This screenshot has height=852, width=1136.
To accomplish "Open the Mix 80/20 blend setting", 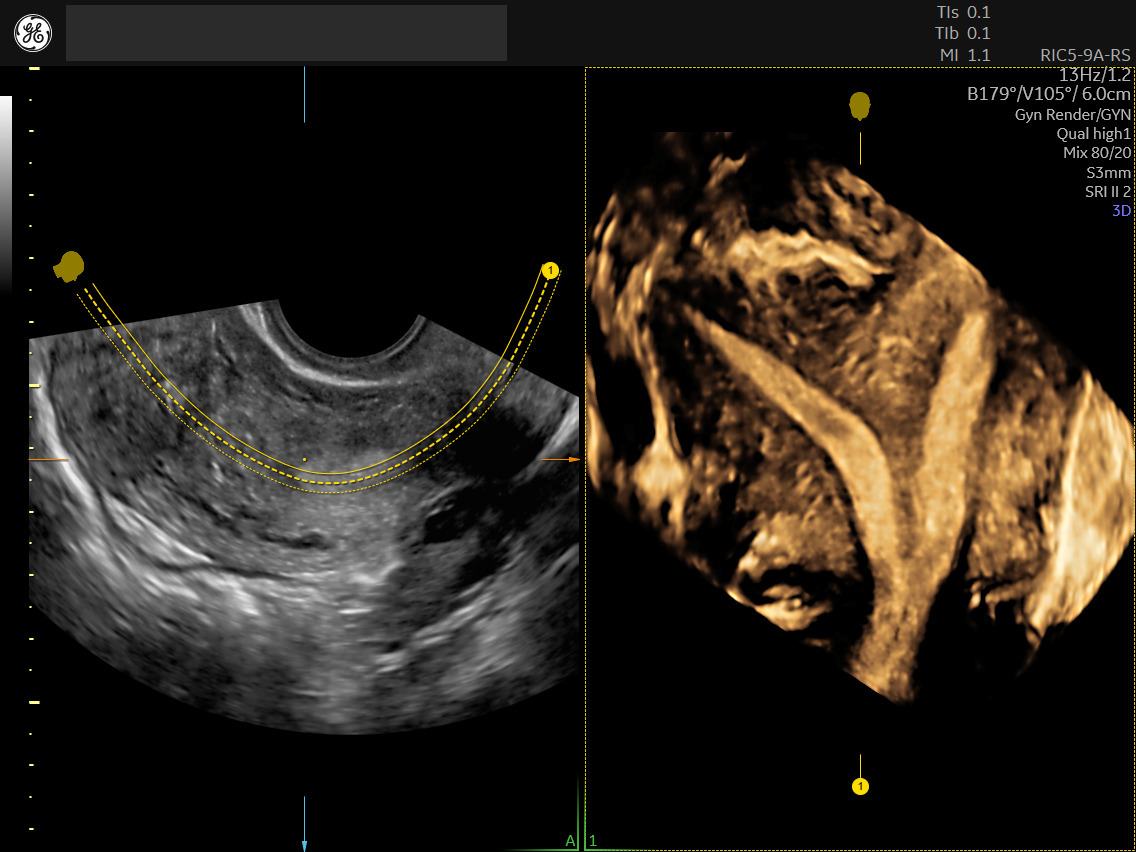I will 1099,152.
